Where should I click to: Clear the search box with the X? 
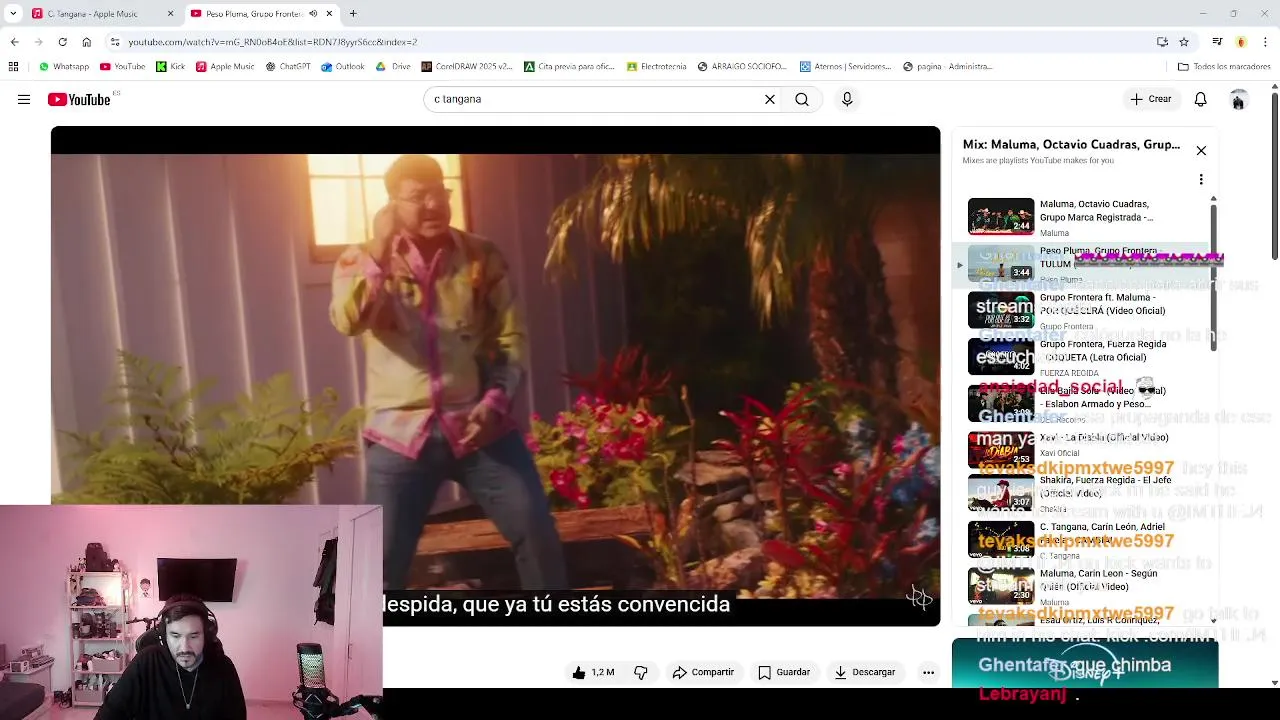[x=770, y=99]
